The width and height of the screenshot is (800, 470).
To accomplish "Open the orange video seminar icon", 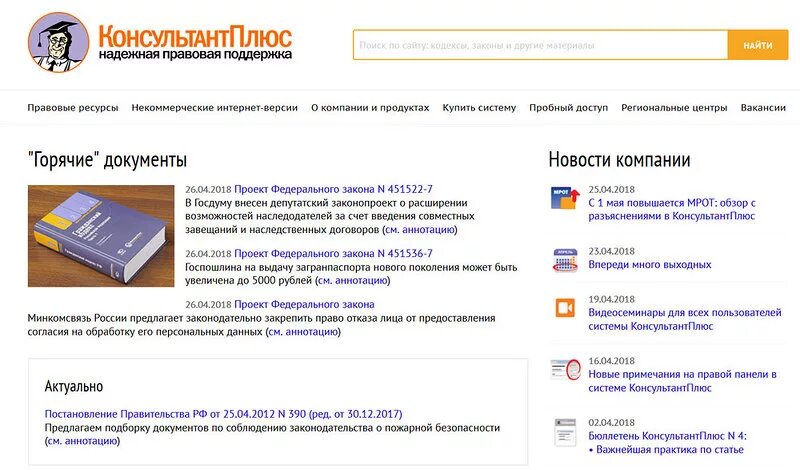I will [565, 308].
